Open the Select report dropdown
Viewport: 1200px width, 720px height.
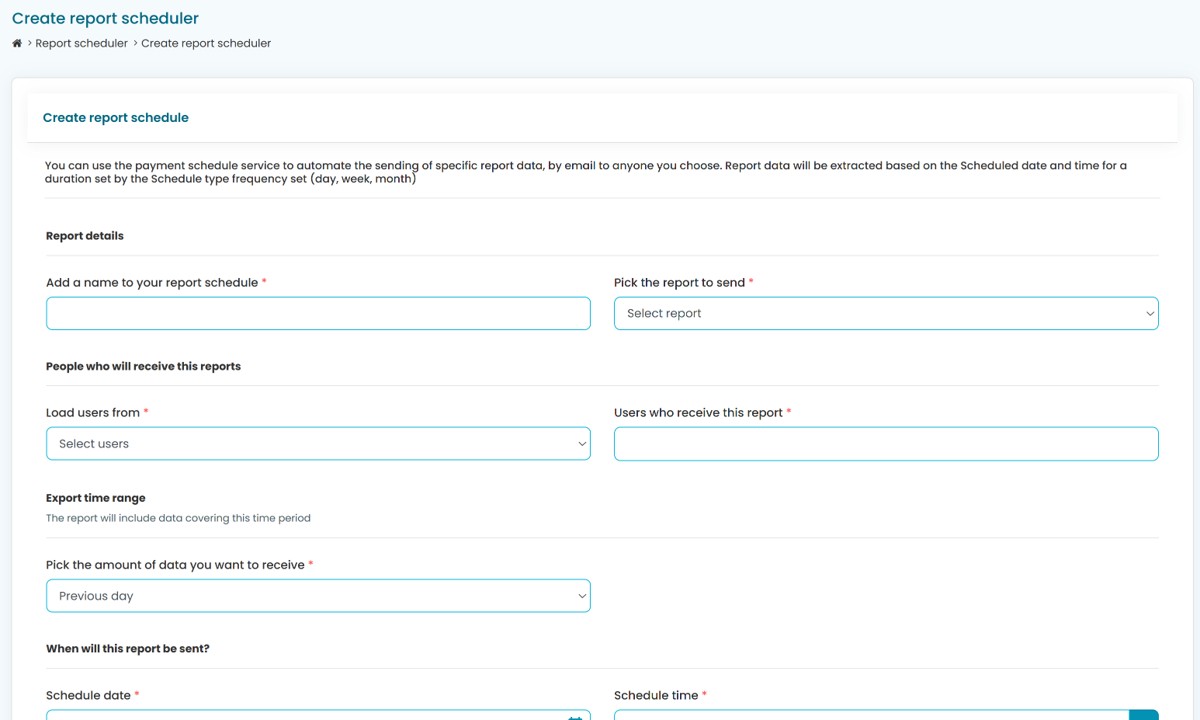click(886, 313)
